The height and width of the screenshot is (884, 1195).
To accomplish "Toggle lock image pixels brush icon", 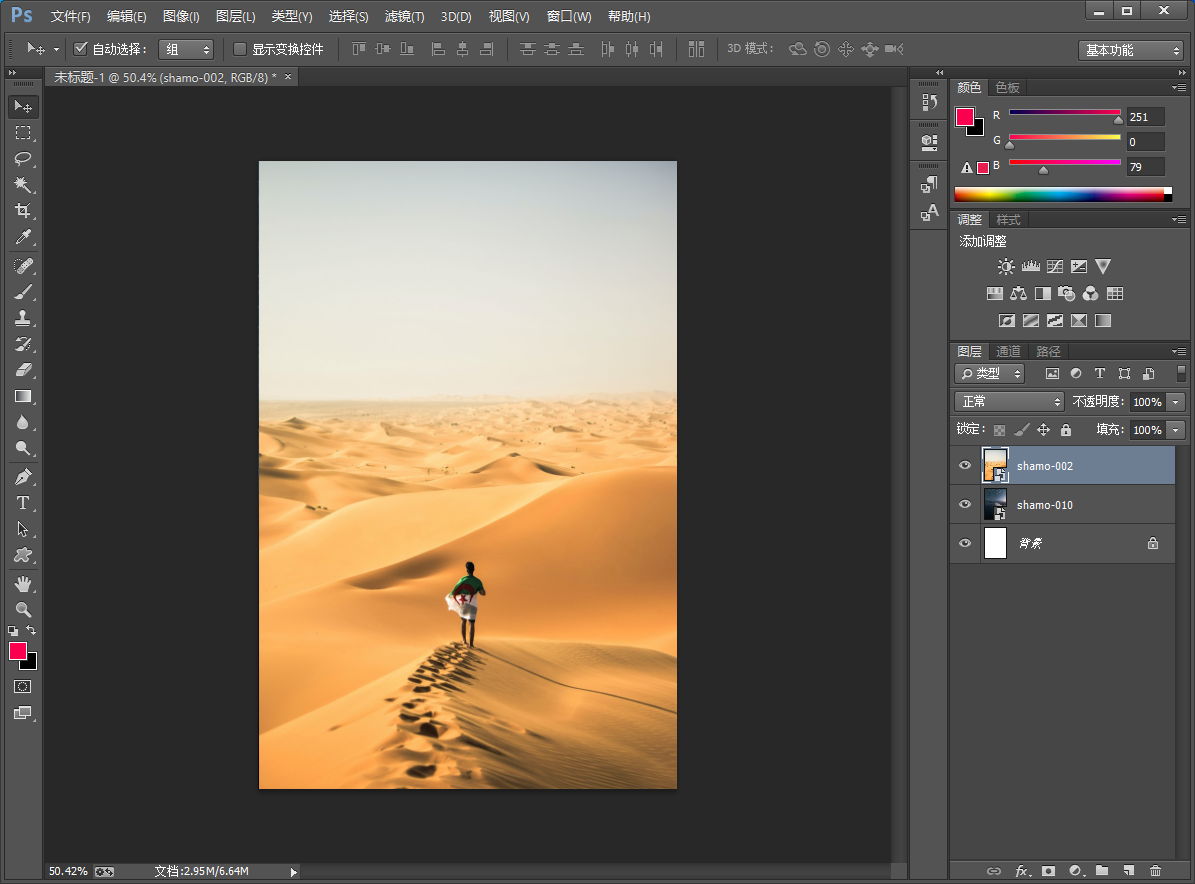I will [1022, 430].
